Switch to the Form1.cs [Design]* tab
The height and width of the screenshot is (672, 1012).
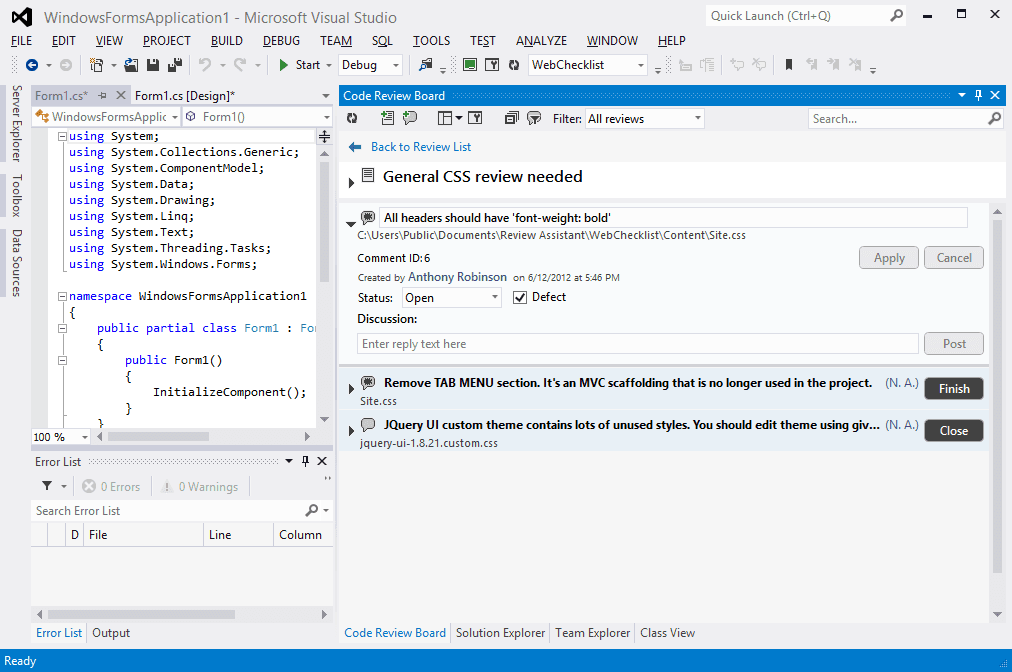[185, 96]
